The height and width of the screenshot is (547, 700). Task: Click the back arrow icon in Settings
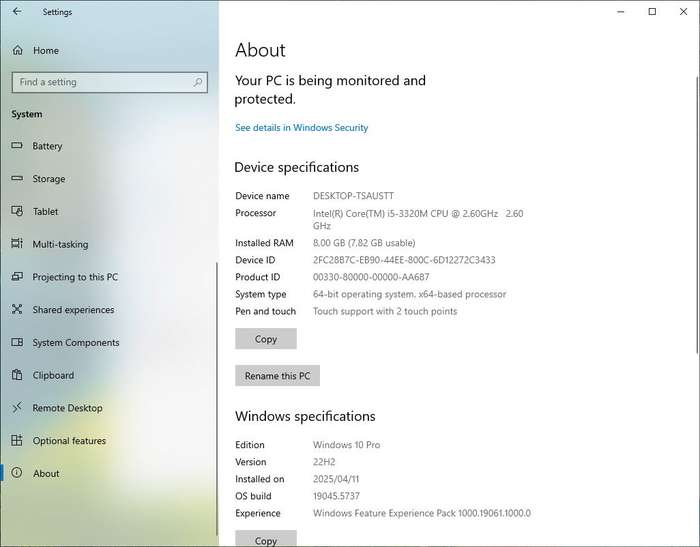click(17, 12)
